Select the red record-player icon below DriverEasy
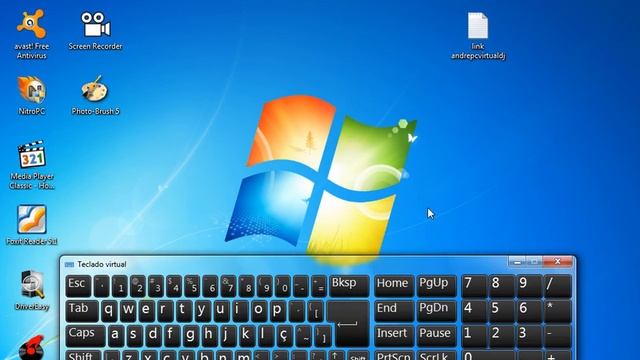This screenshot has width=640, height=360. coord(31,347)
